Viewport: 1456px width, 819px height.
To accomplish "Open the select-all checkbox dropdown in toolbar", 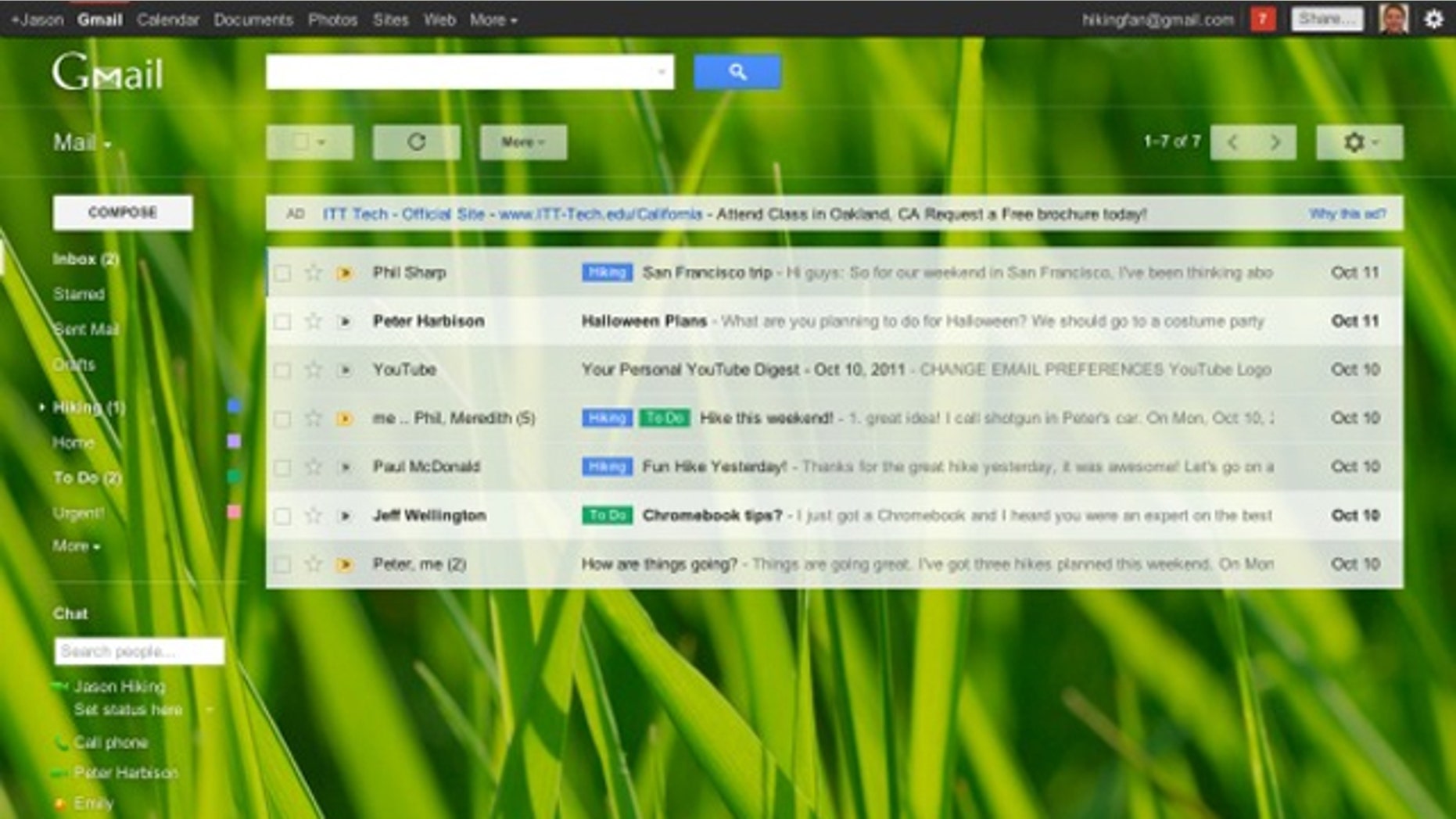I will [x=310, y=142].
